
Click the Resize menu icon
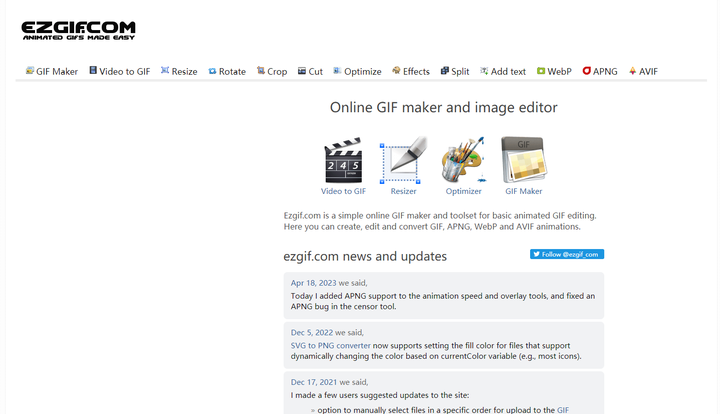(165, 70)
